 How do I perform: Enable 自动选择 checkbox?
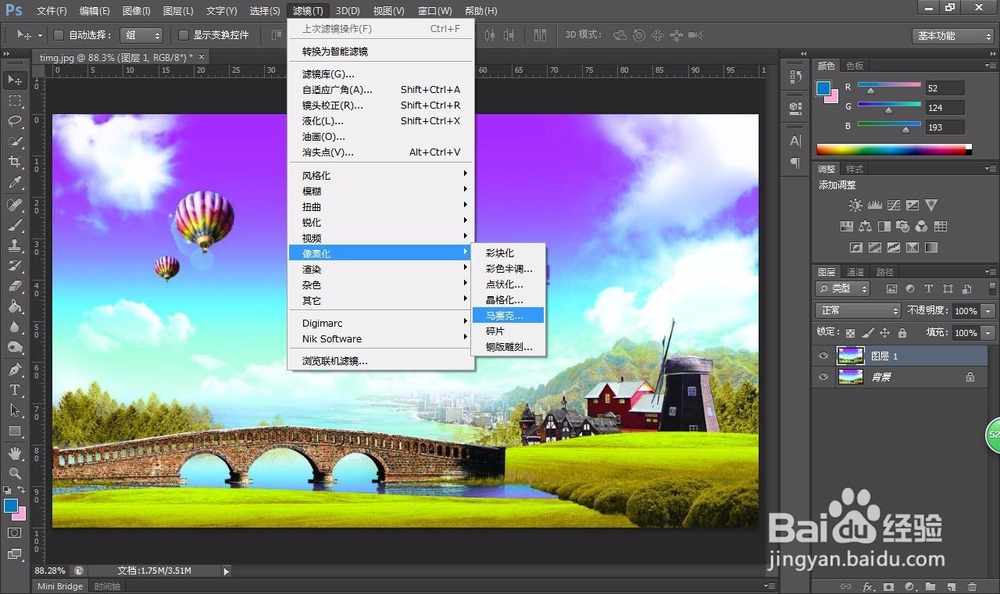tap(58, 35)
